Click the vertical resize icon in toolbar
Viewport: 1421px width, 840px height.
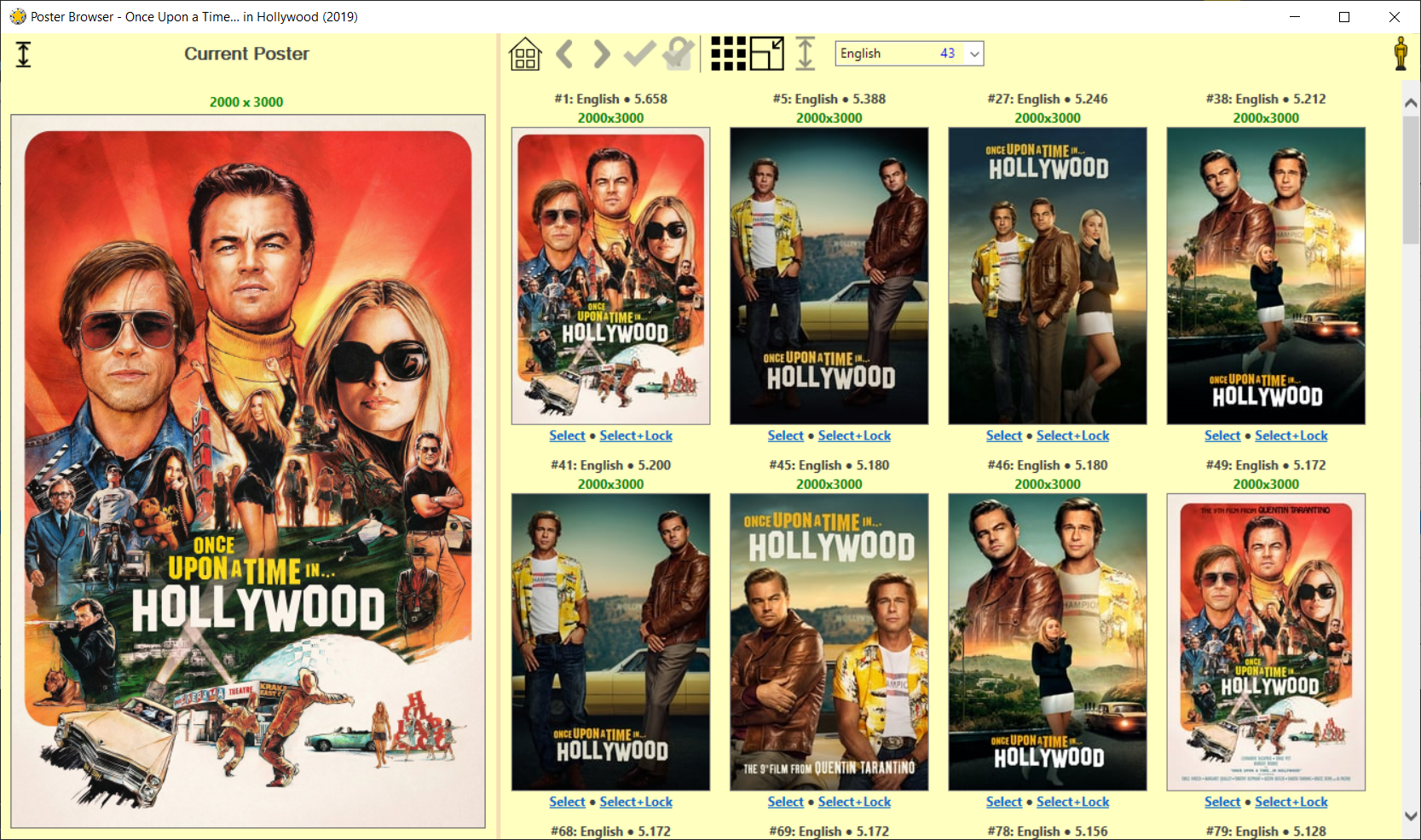coord(806,54)
